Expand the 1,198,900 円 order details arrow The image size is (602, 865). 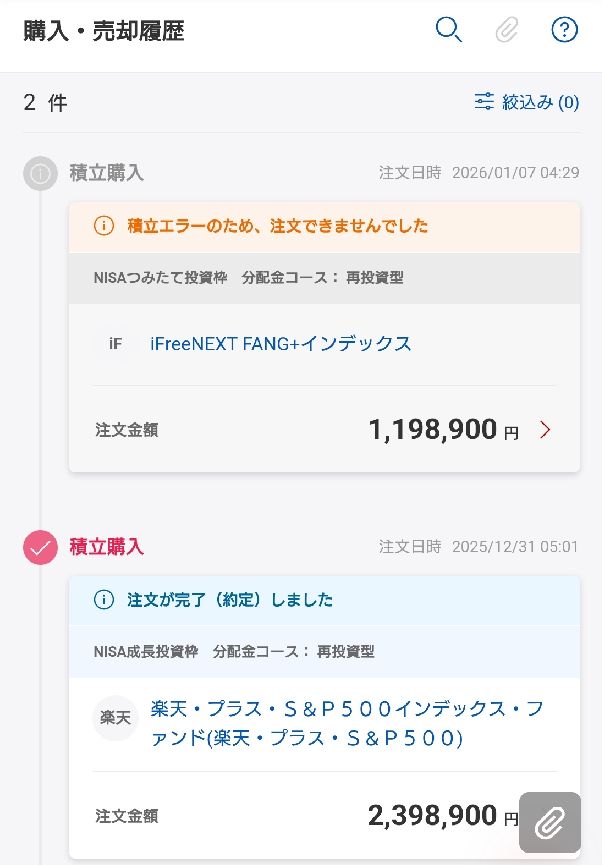(x=545, y=430)
